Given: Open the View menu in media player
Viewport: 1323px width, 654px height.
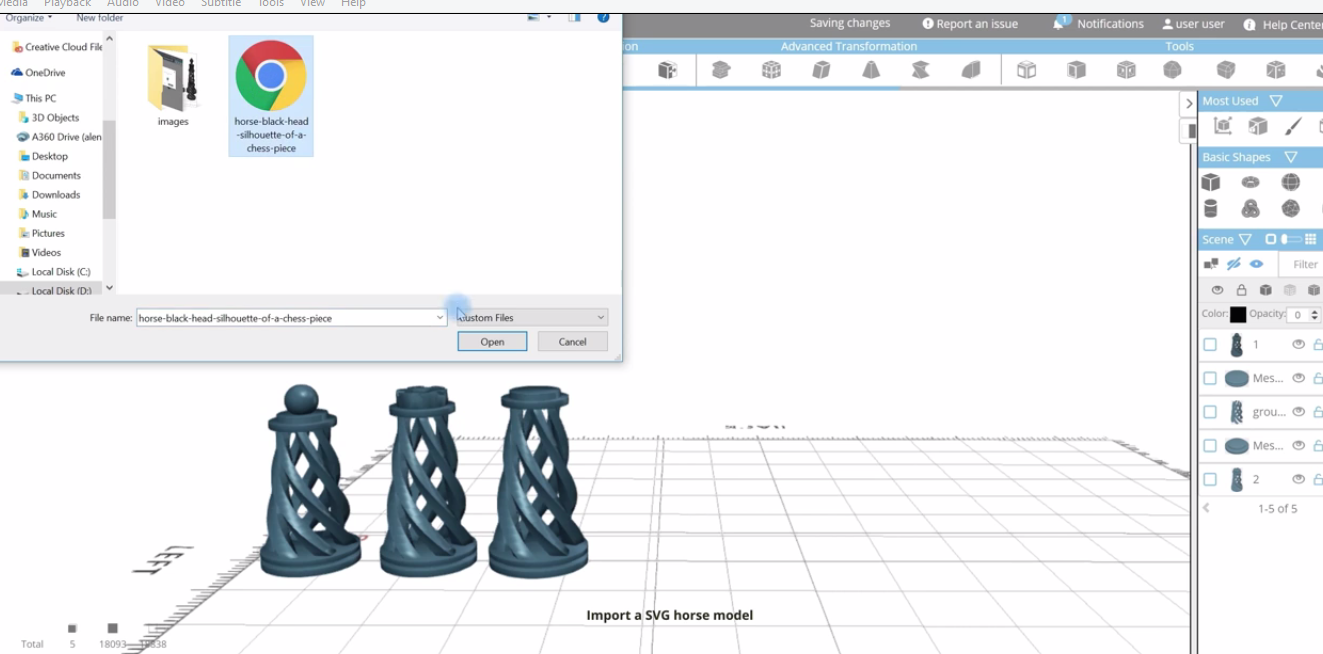Looking at the screenshot, I should tap(313, 4).
